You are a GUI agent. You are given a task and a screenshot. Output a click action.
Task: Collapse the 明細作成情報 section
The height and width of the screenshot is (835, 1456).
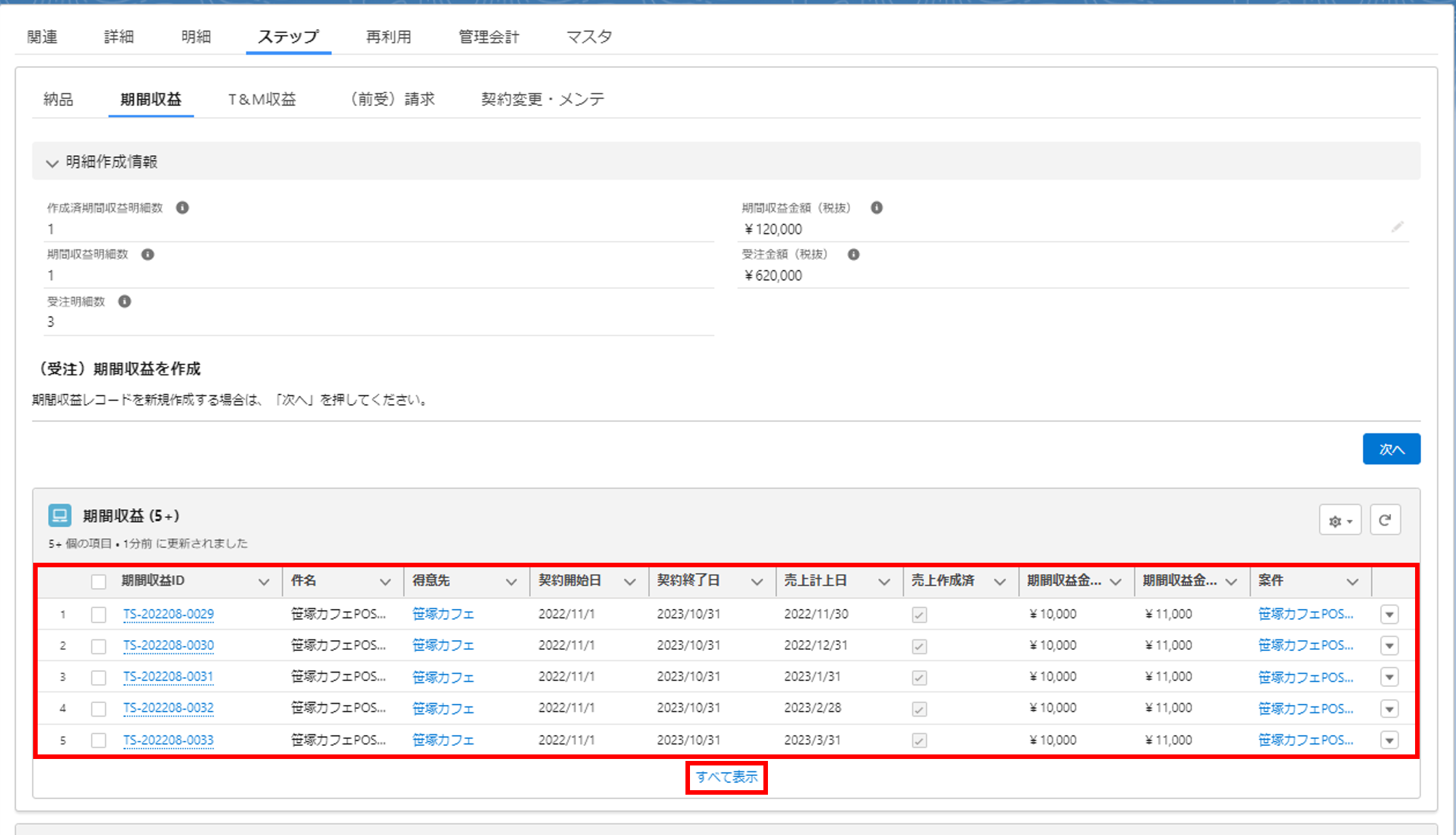coord(52,162)
